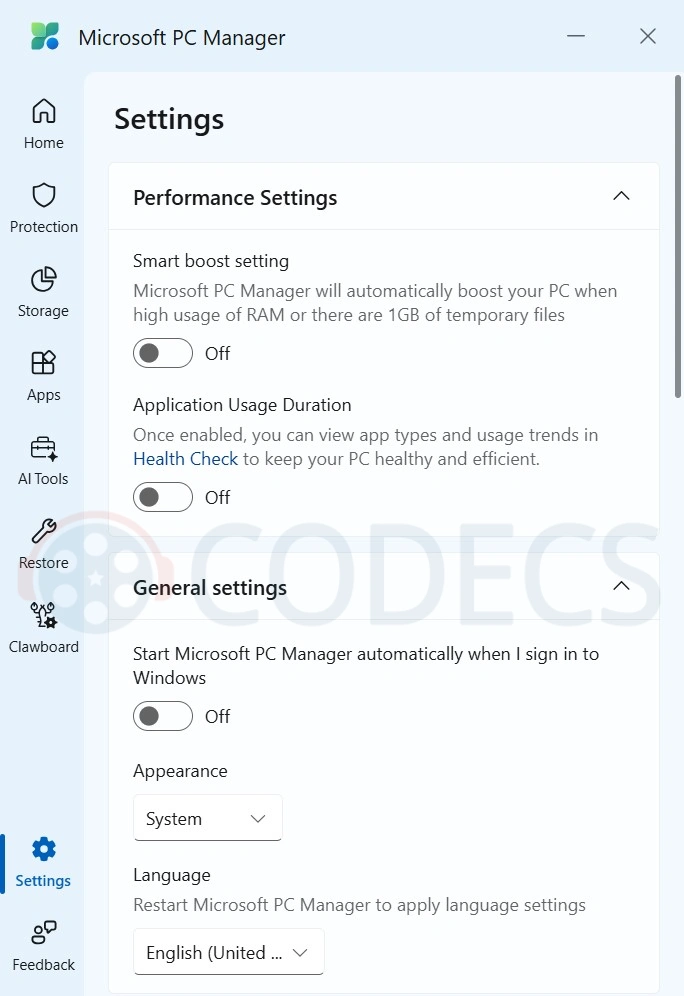
Task: Open the Home page icon
Action: [x=43, y=111]
